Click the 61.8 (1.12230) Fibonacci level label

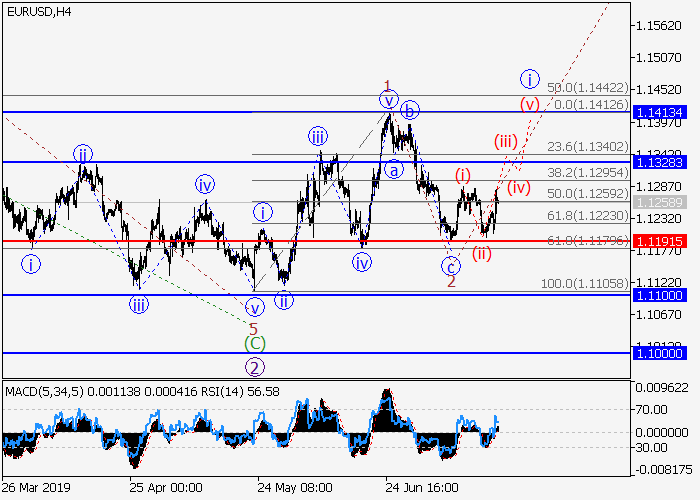click(x=586, y=216)
